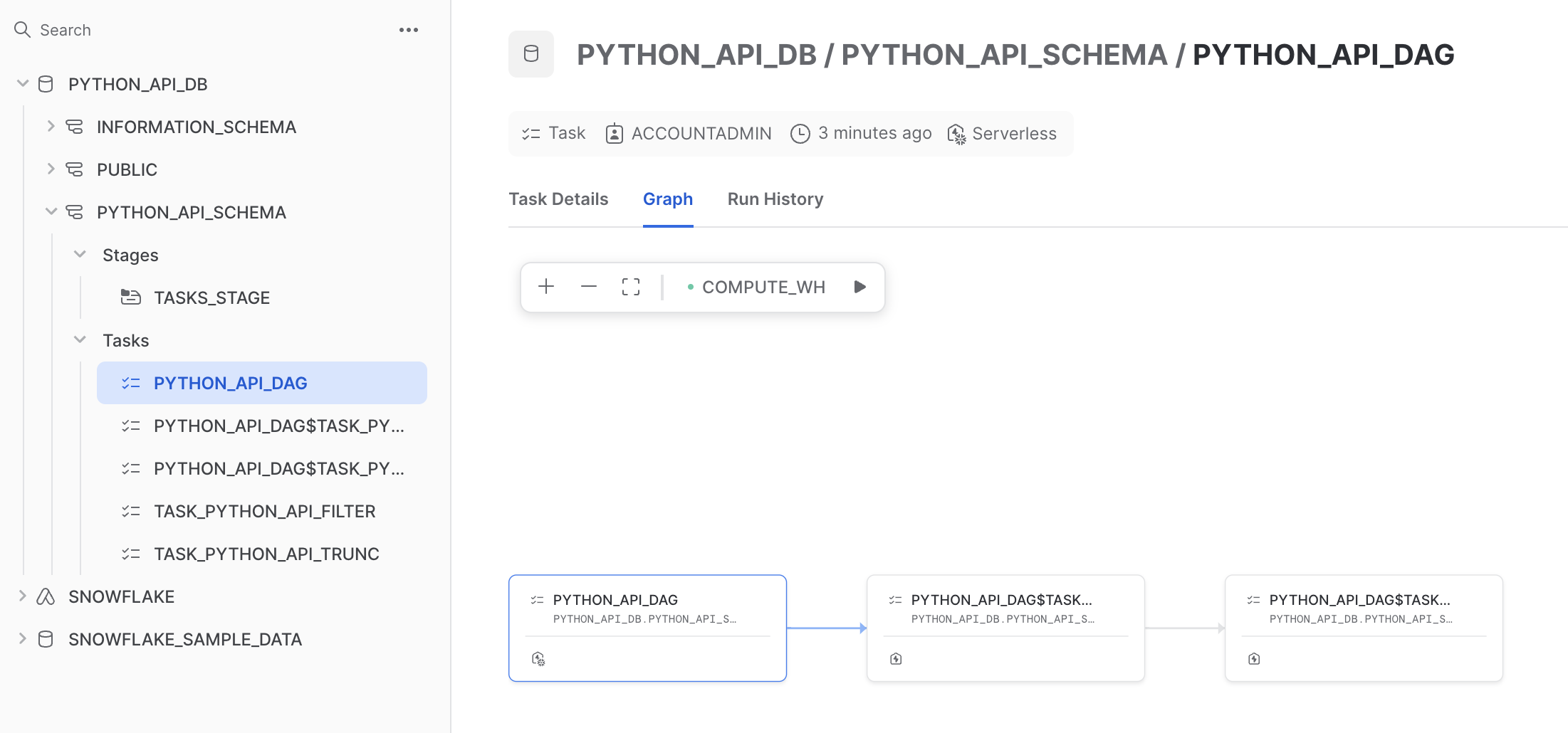Collapse the Stages section
The image size is (1568, 733).
(80, 255)
